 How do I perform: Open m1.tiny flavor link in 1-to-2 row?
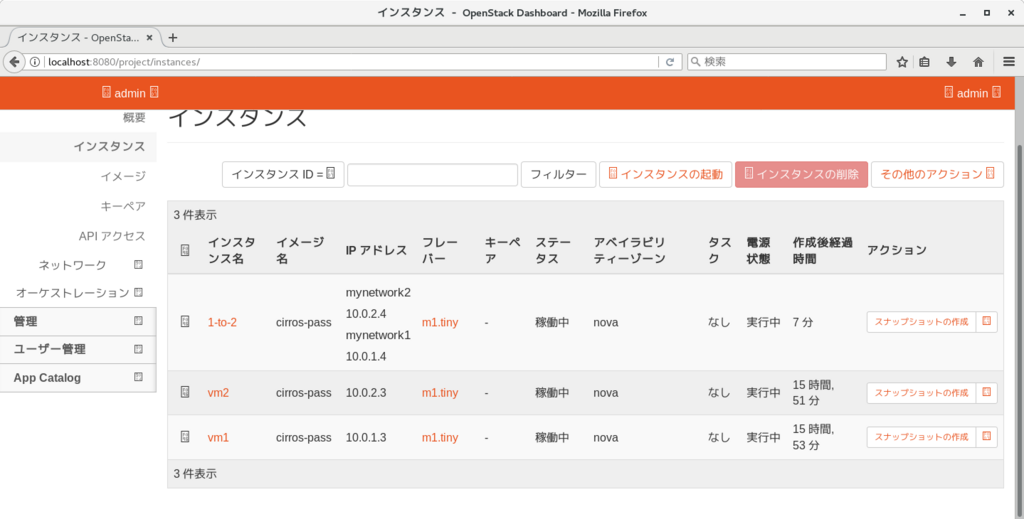(440, 322)
